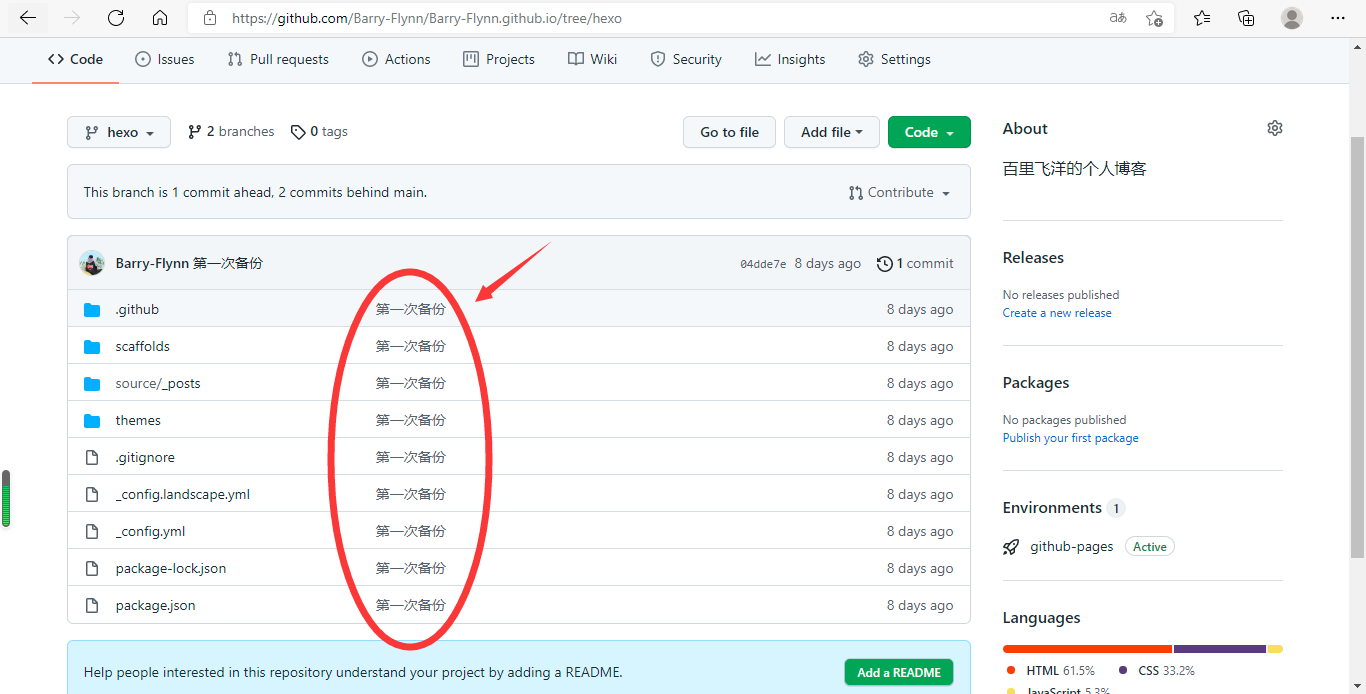The image size is (1366, 694).
Task: Switch to the Actions tab
Action: point(396,59)
